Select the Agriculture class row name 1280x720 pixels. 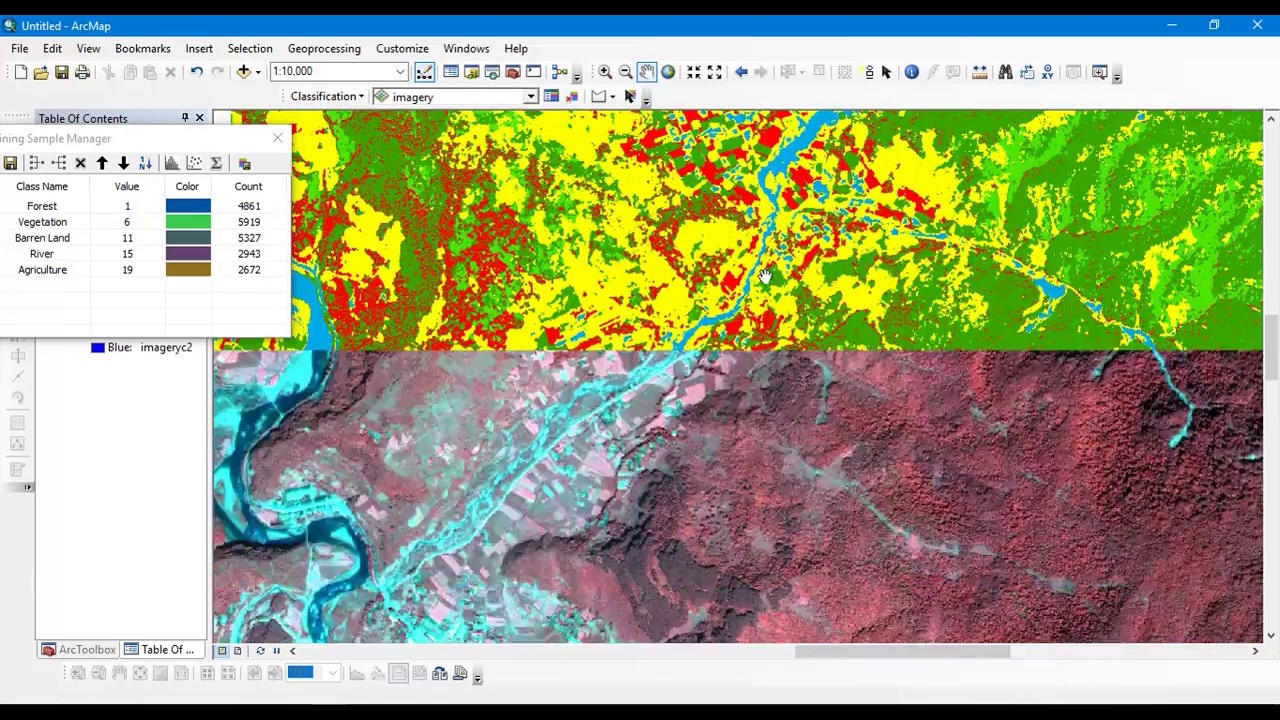(42, 270)
